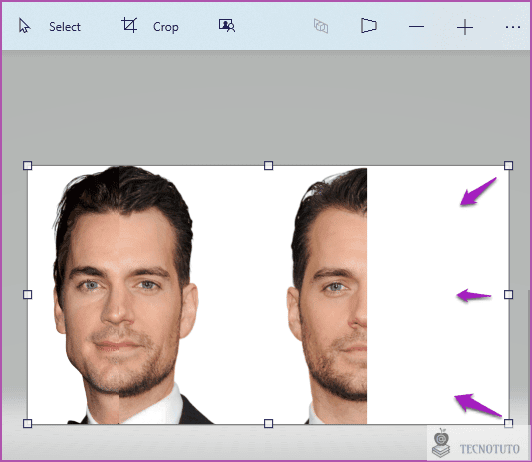
Task: Click the middle-left canvas resize handle
Action: [27, 294]
